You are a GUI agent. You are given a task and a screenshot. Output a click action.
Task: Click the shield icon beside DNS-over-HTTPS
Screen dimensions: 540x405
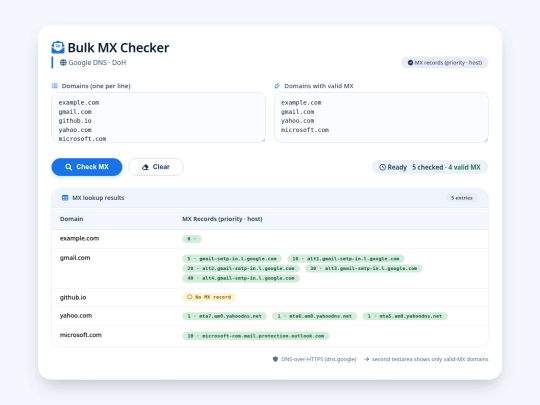275,359
